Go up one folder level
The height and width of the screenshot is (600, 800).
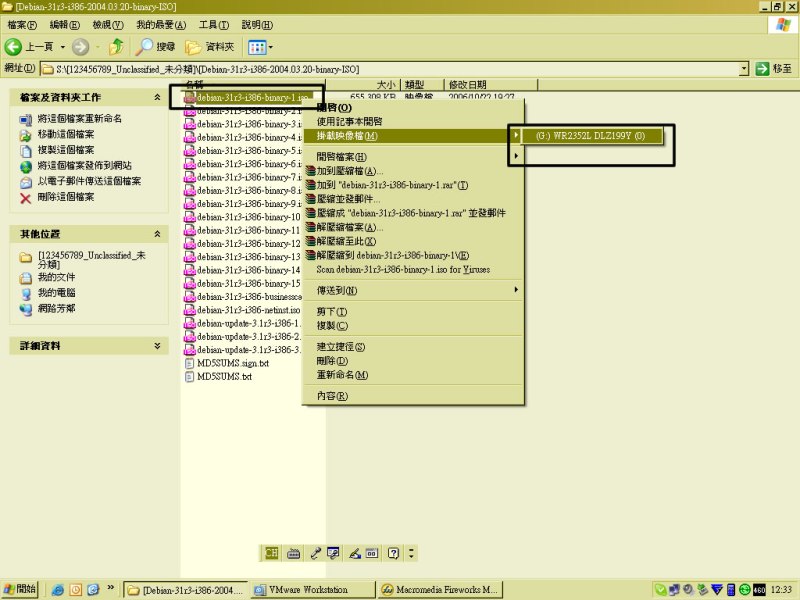coord(116,47)
